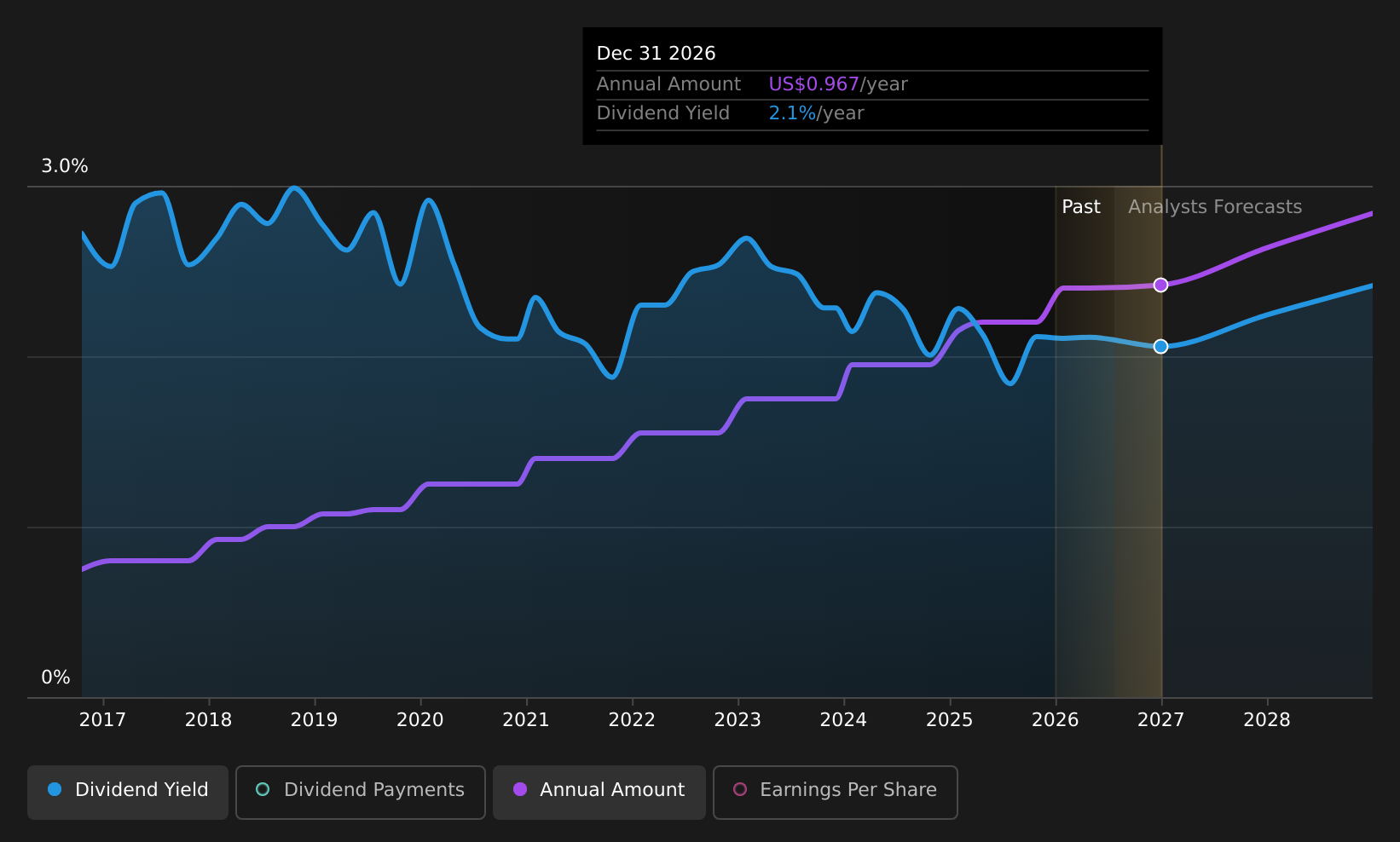Toggle the Dividend Yield series

128,792
